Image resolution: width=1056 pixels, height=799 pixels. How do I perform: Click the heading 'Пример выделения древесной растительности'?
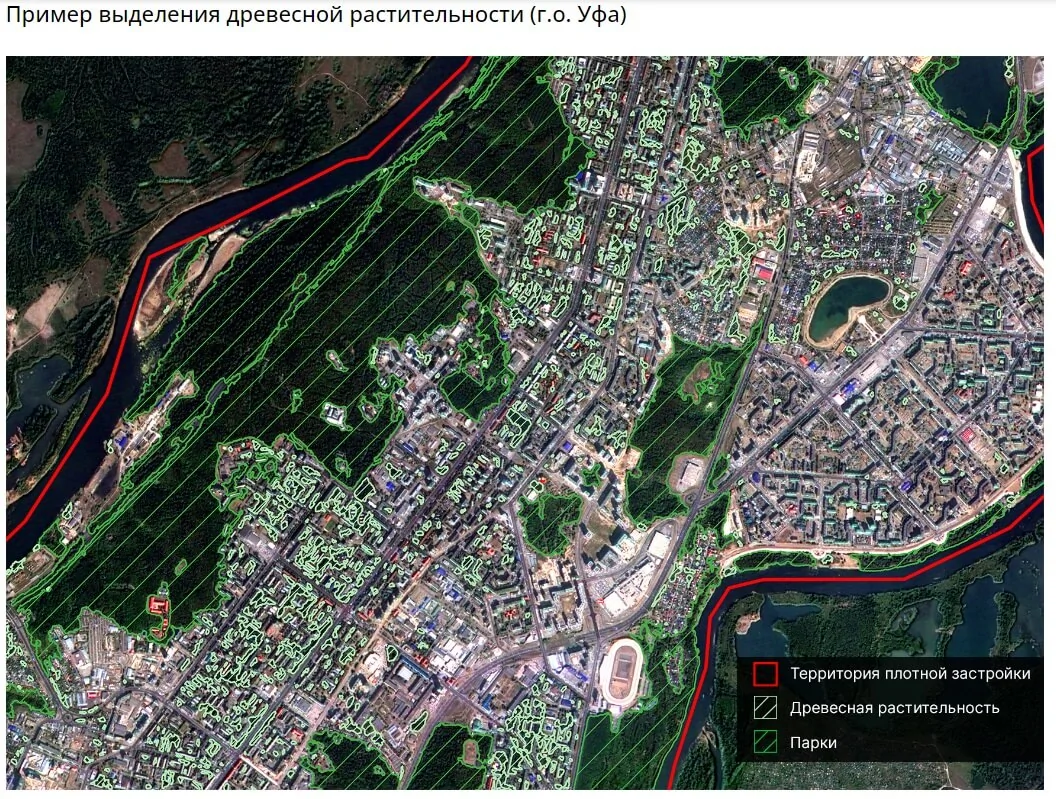pyautogui.click(x=316, y=17)
